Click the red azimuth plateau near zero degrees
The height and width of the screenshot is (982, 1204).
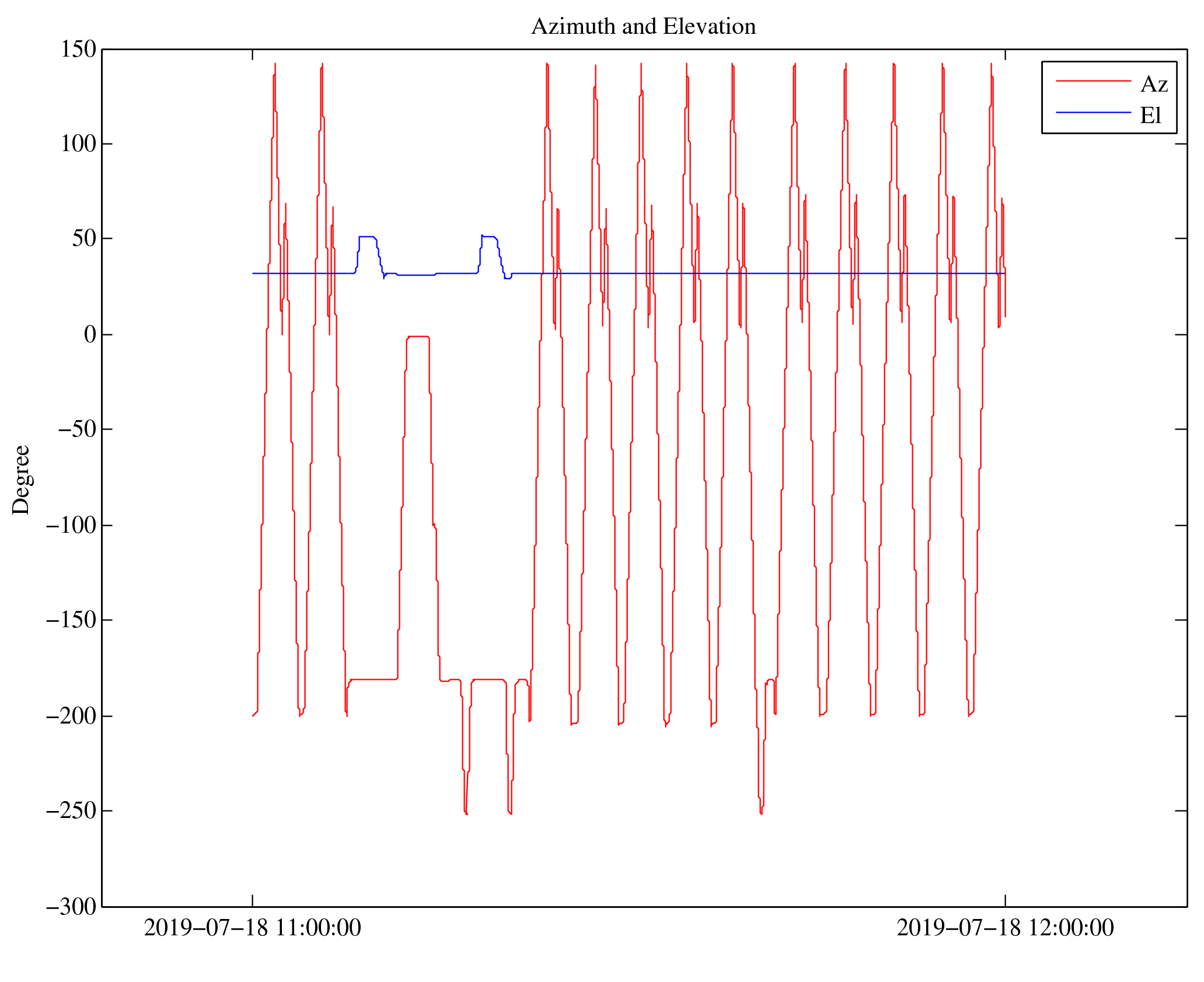click(418, 337)
